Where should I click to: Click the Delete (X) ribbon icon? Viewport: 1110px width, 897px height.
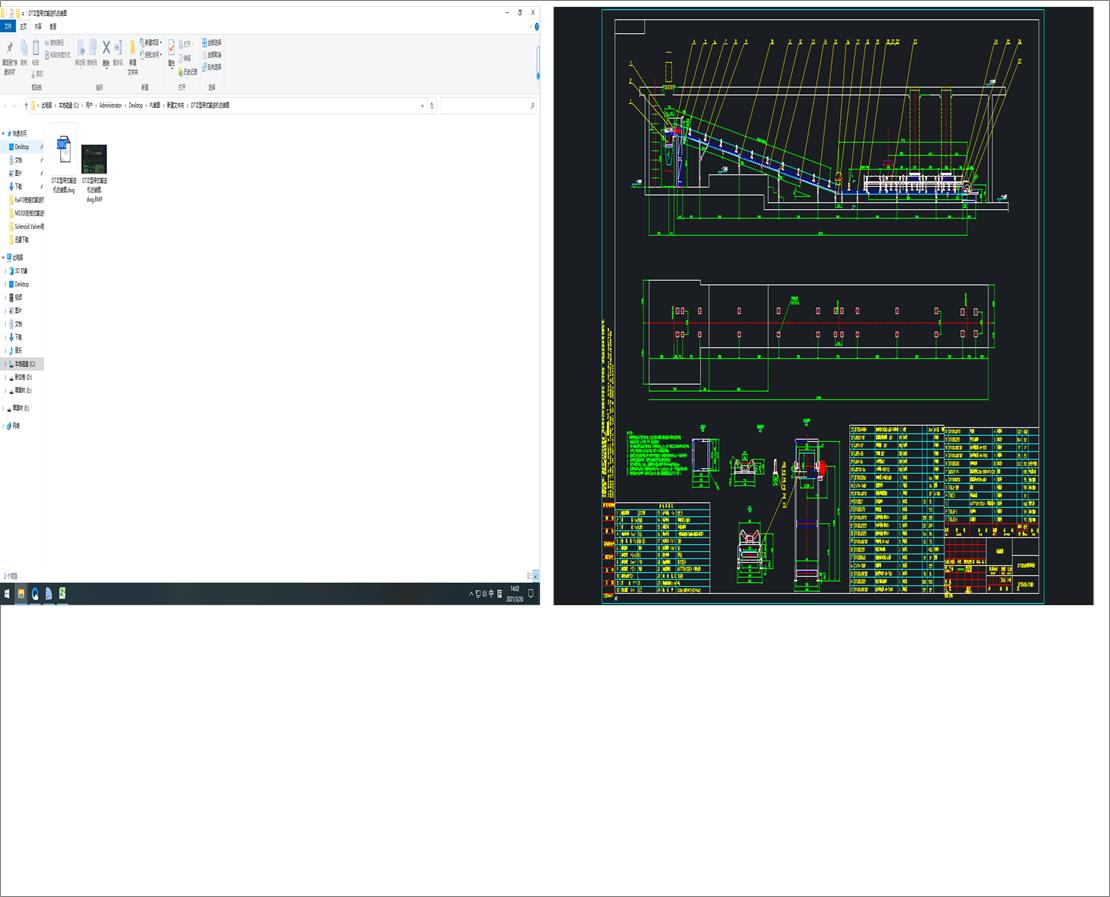106,47
